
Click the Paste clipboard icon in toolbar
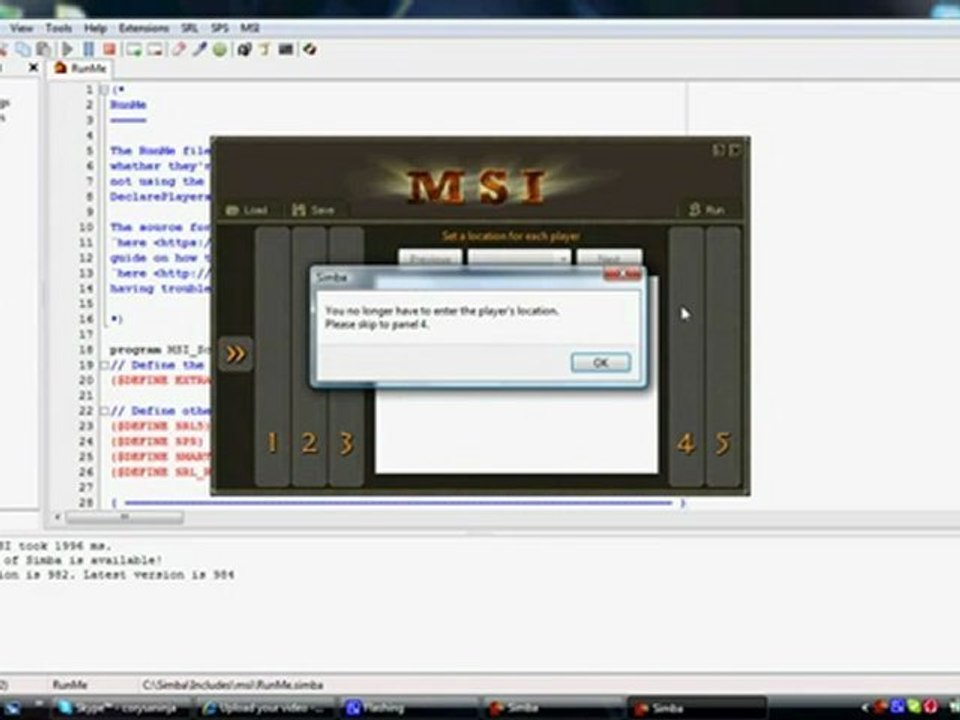[43, 49]
